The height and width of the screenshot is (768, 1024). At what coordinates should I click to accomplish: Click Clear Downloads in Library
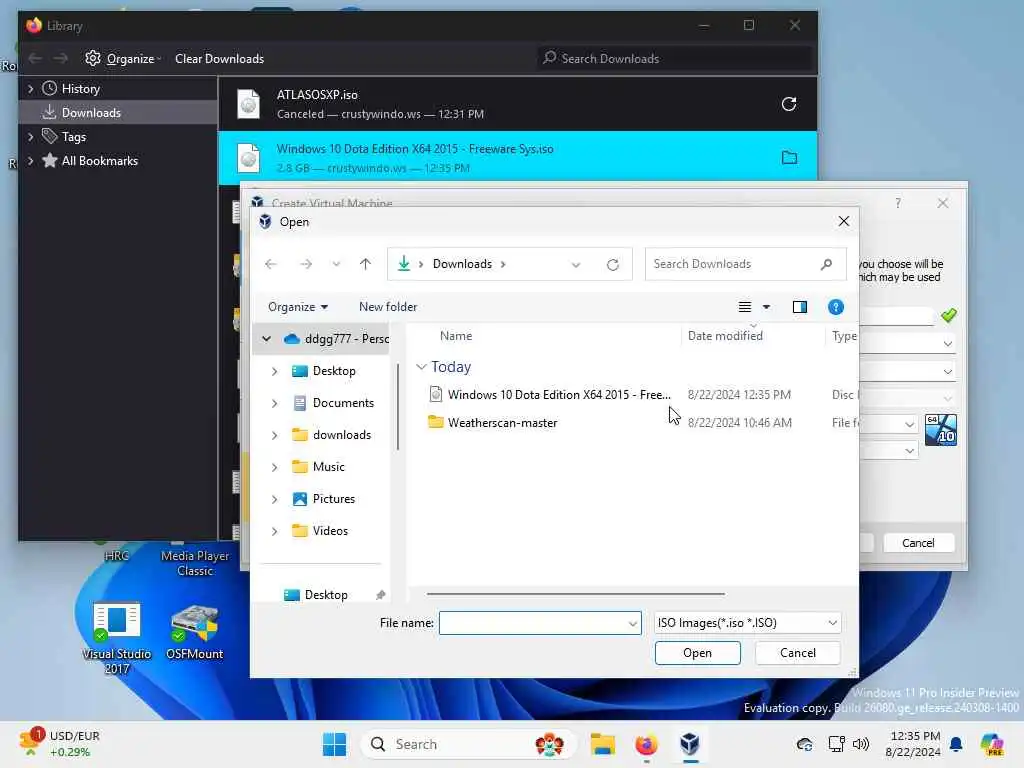pos(219,59)
